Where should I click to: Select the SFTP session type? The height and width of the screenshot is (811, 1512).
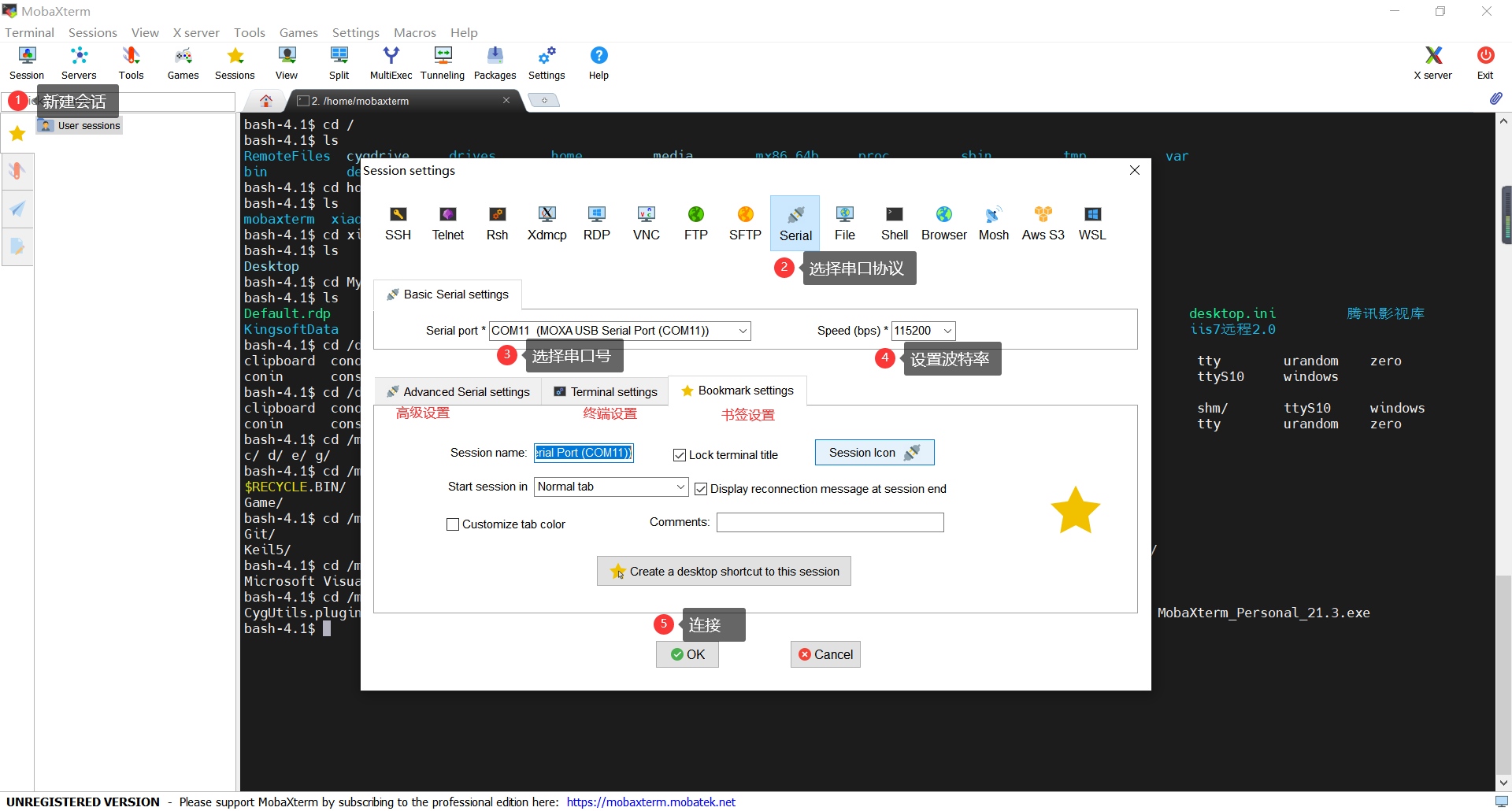[x=745, y=224]
